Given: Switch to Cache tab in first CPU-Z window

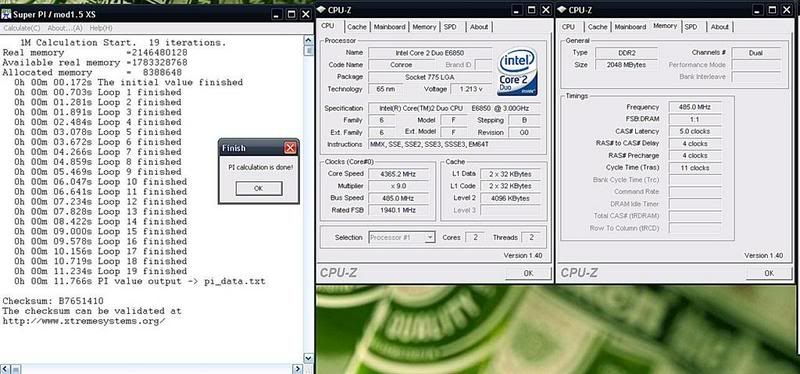Looking at the screenshot, I should (357, 27).
